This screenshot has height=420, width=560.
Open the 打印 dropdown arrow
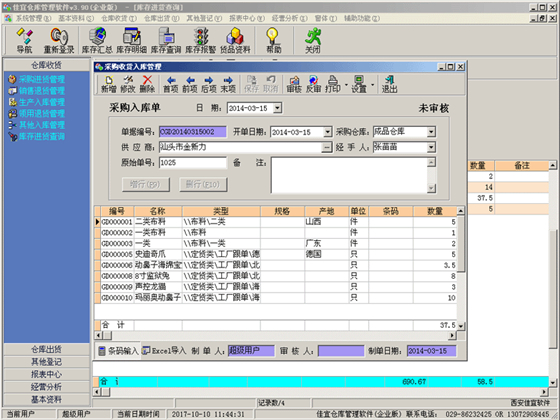(x=346, y=85)
